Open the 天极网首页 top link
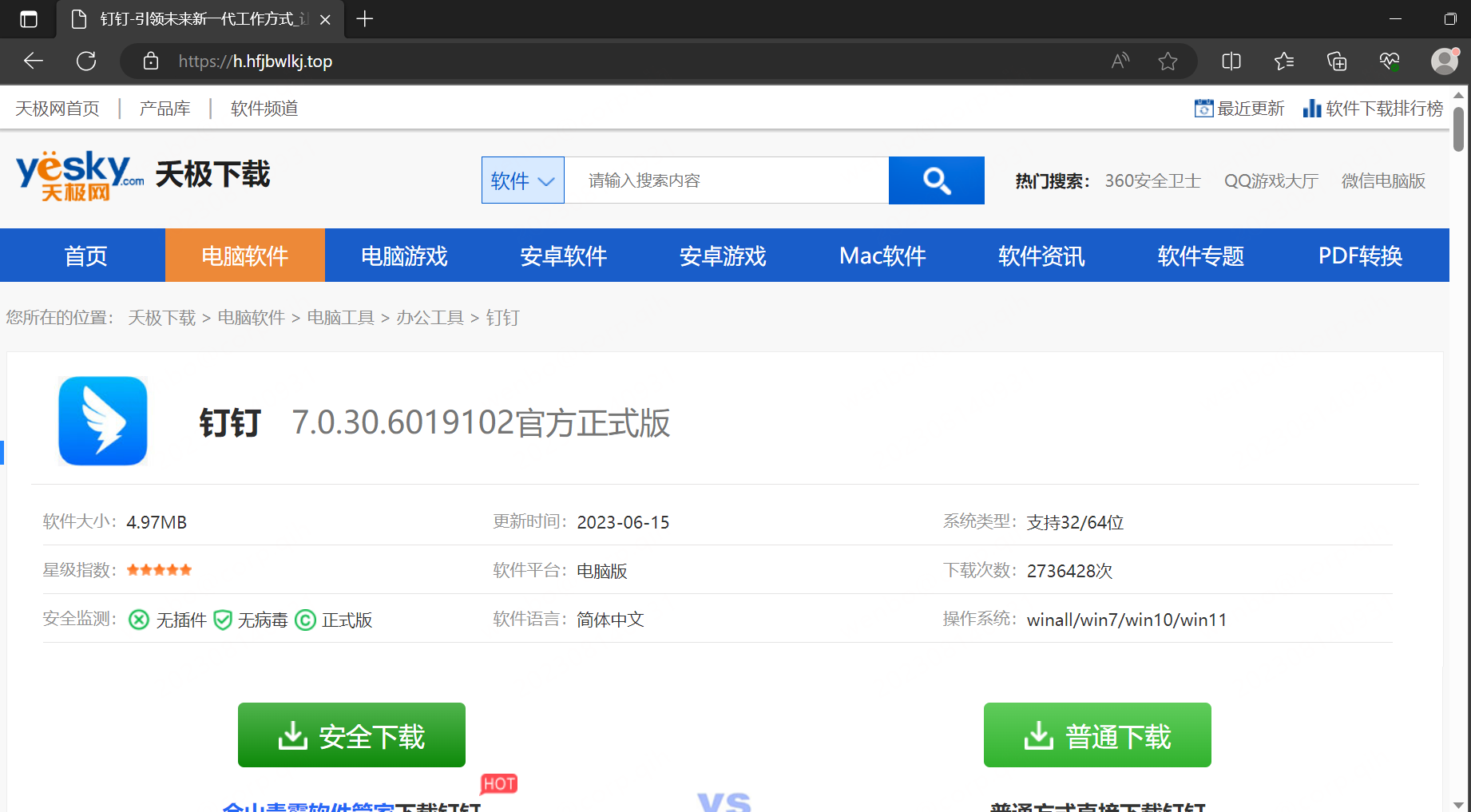 (x=57, y=109)
